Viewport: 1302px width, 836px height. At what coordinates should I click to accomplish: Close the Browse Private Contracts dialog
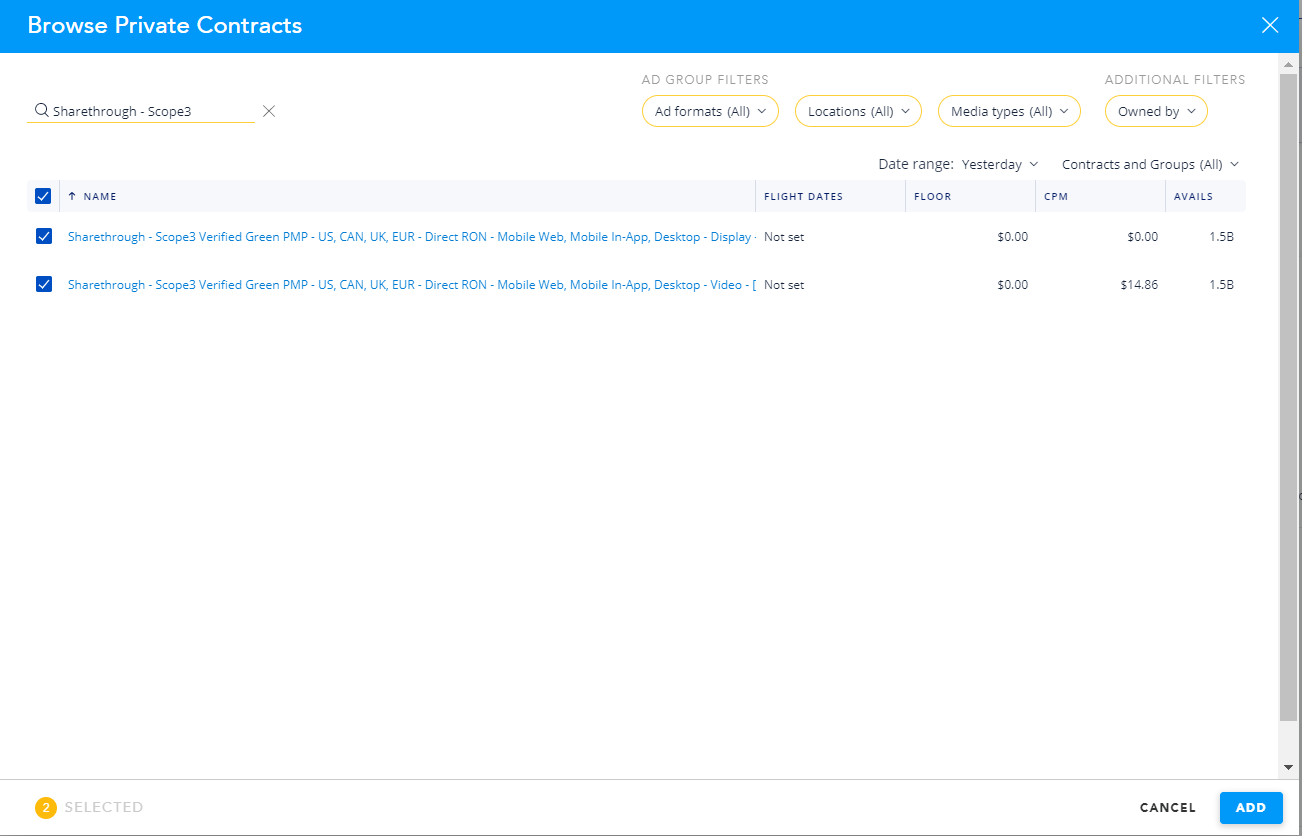click(x=1270, y=26)
